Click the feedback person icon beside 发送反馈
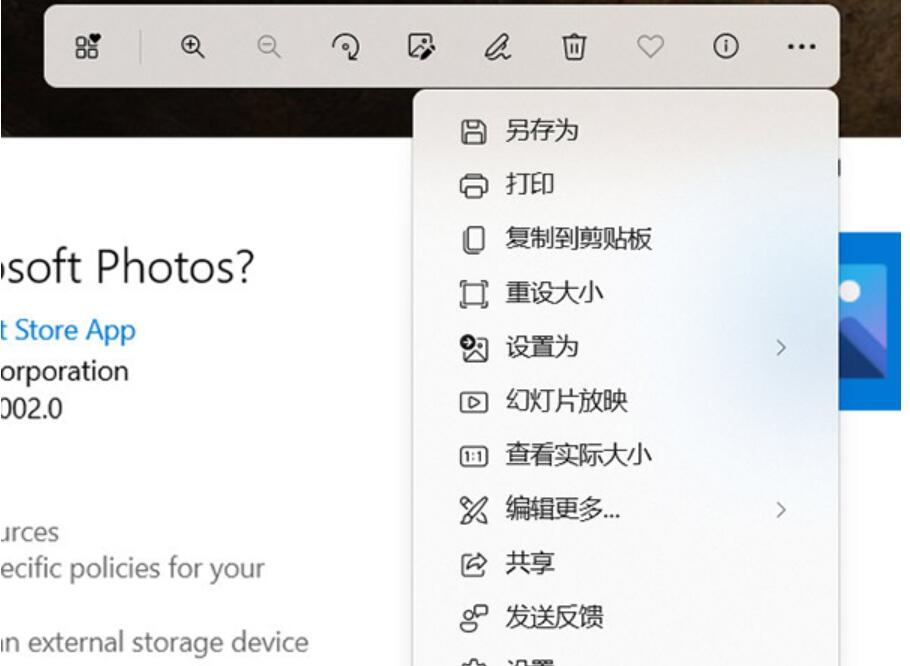 tap(474, 618)
